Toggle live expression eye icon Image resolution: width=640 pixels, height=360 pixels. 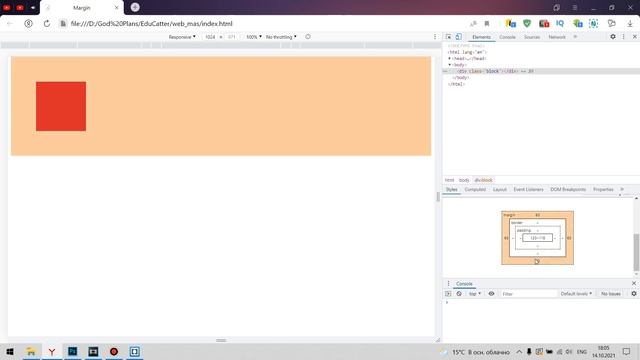tap(491, 294)
